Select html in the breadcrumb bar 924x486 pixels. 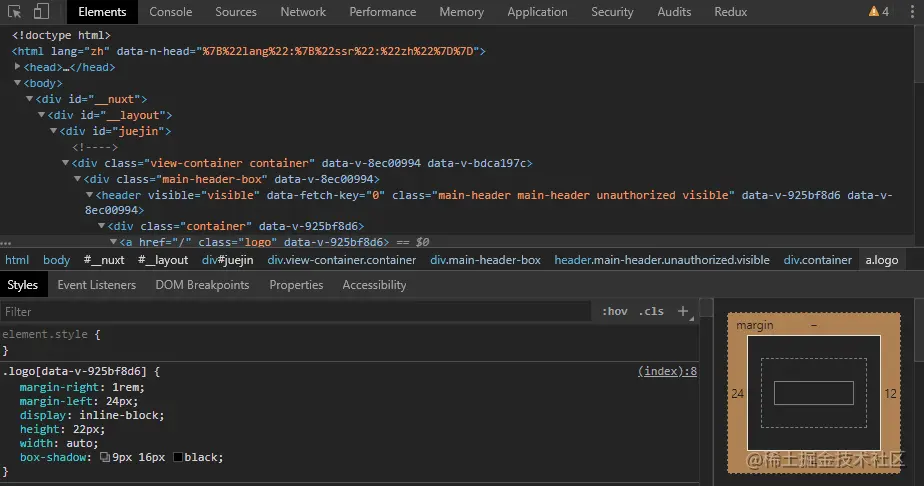point(17,260)
